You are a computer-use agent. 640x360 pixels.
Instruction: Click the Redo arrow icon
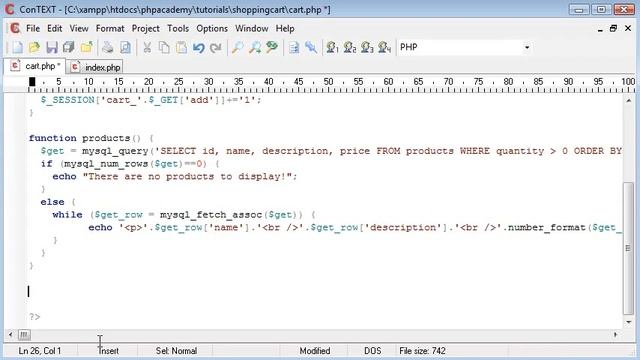(216, 47)
